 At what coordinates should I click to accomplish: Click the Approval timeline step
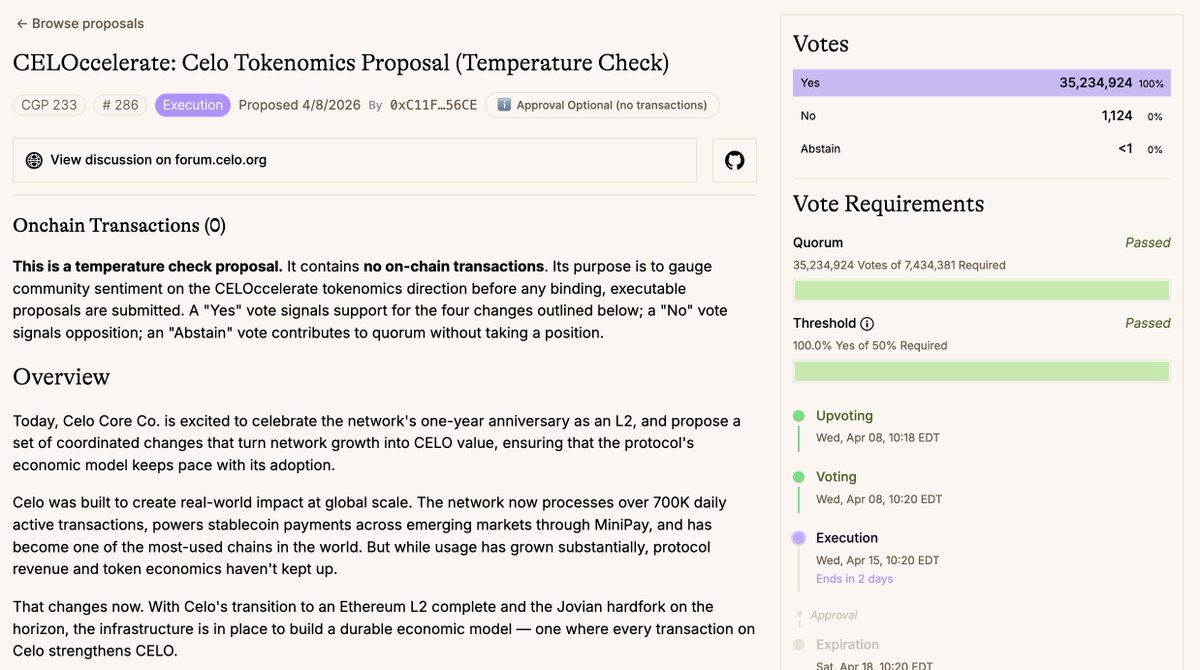click(836, 615)
